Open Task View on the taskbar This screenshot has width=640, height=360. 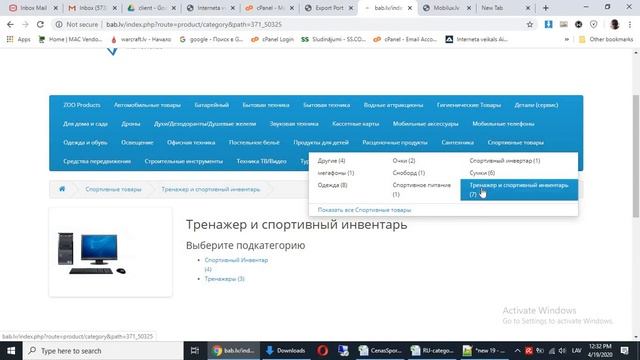(195, 351)
